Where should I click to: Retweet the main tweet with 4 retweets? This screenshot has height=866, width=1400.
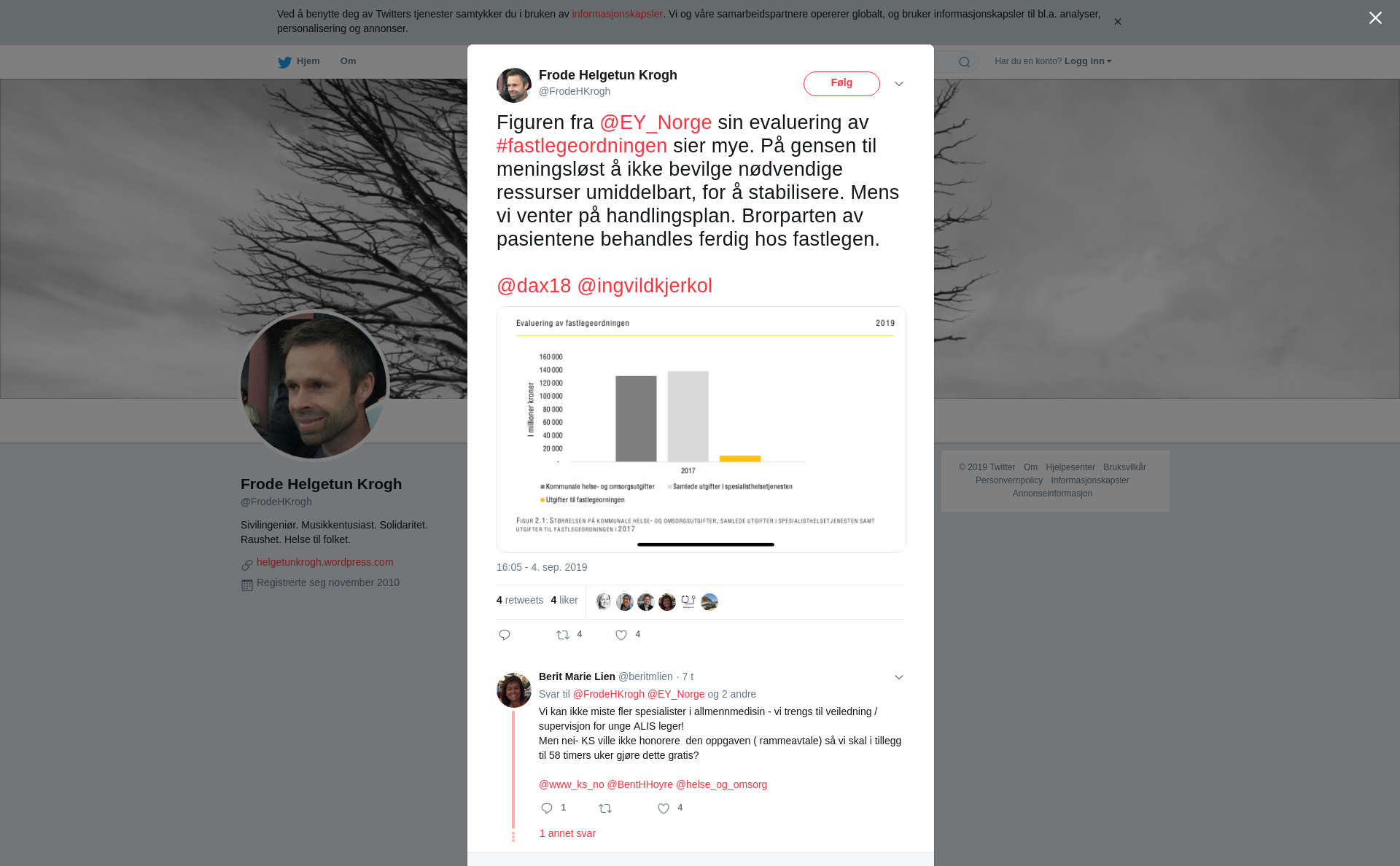pos(563,635)
